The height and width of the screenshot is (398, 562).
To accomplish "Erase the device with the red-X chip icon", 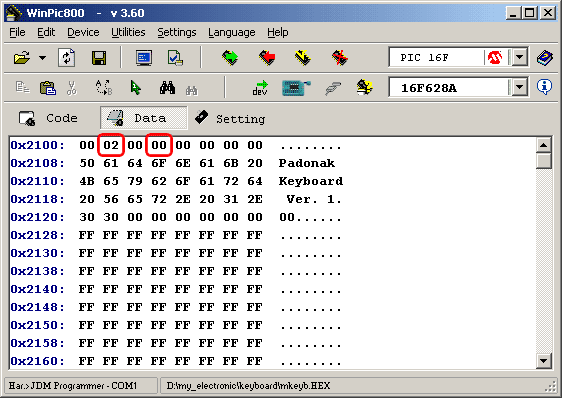I will (x=339, y=58).
